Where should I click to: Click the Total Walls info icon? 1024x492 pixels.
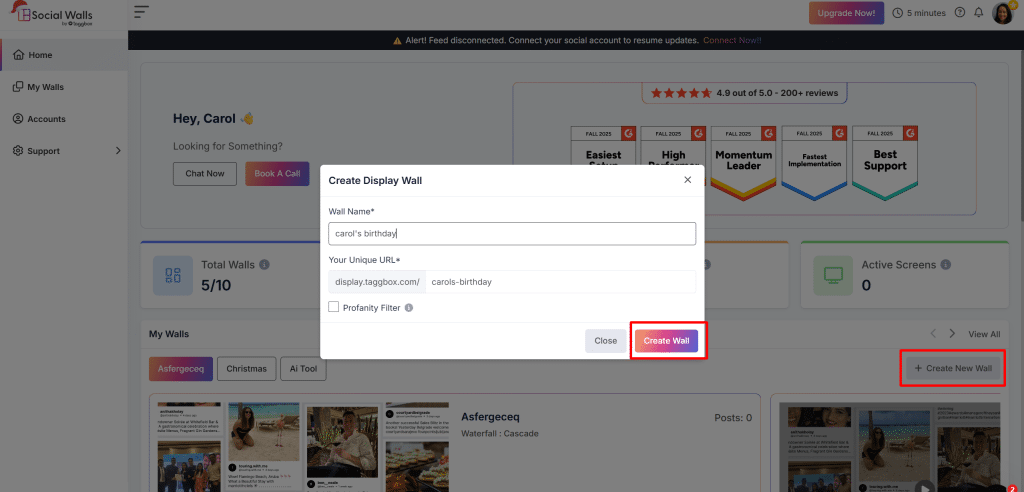264,265
